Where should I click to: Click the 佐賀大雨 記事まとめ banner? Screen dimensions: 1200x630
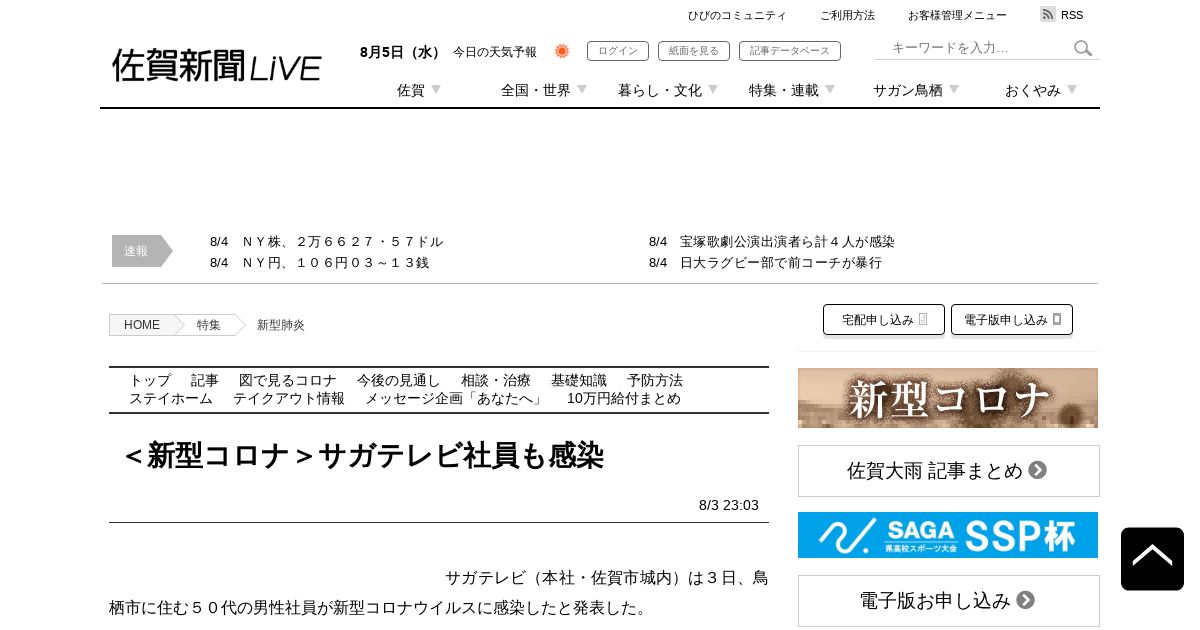click(949, 471)
